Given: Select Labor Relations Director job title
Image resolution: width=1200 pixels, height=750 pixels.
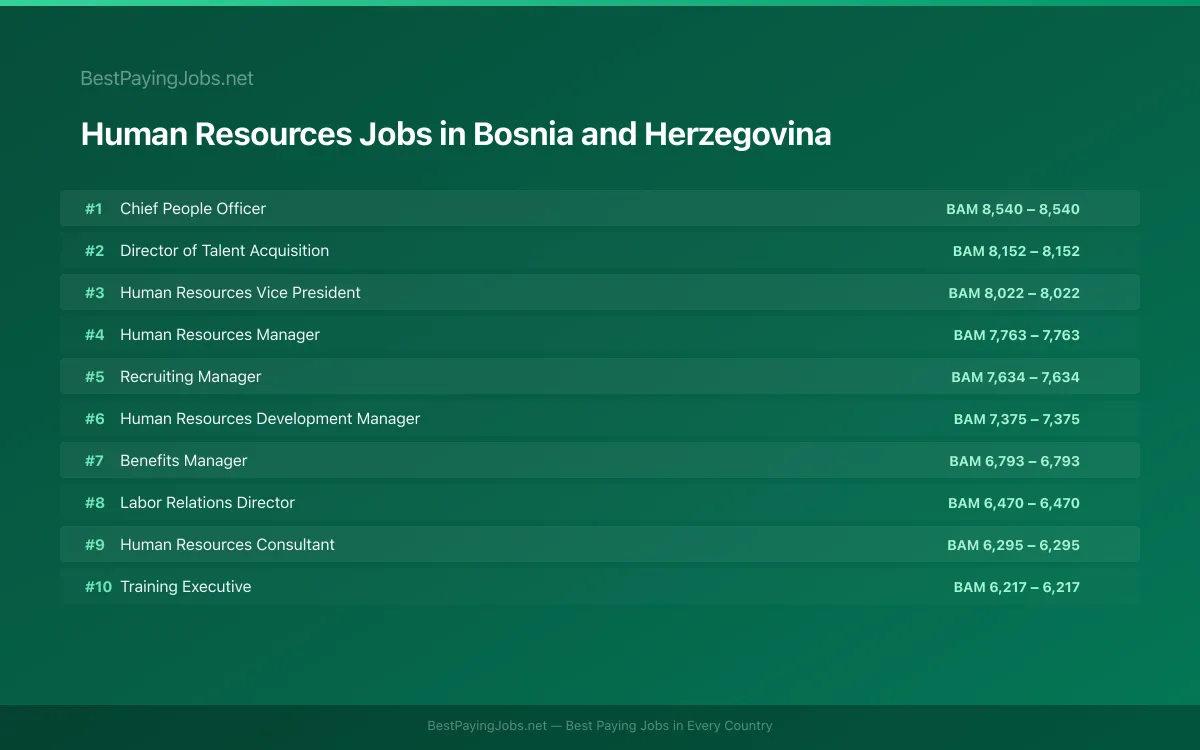Looking at the screenshot, I should [207, 502].
